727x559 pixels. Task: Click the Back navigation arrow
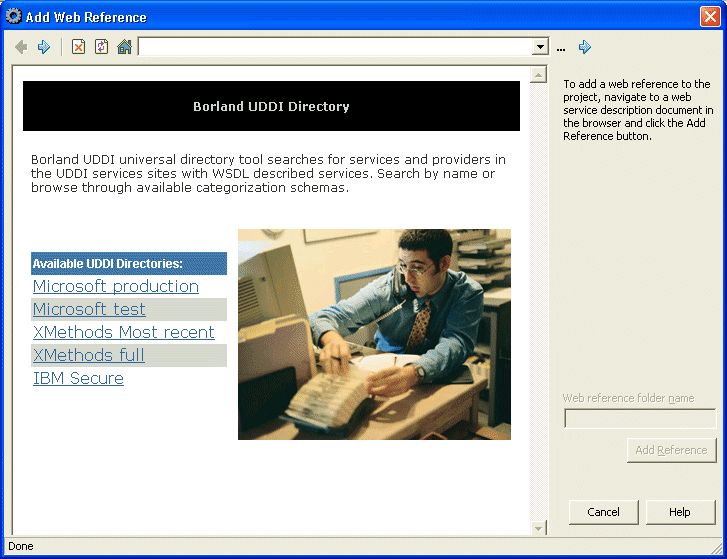21,47
